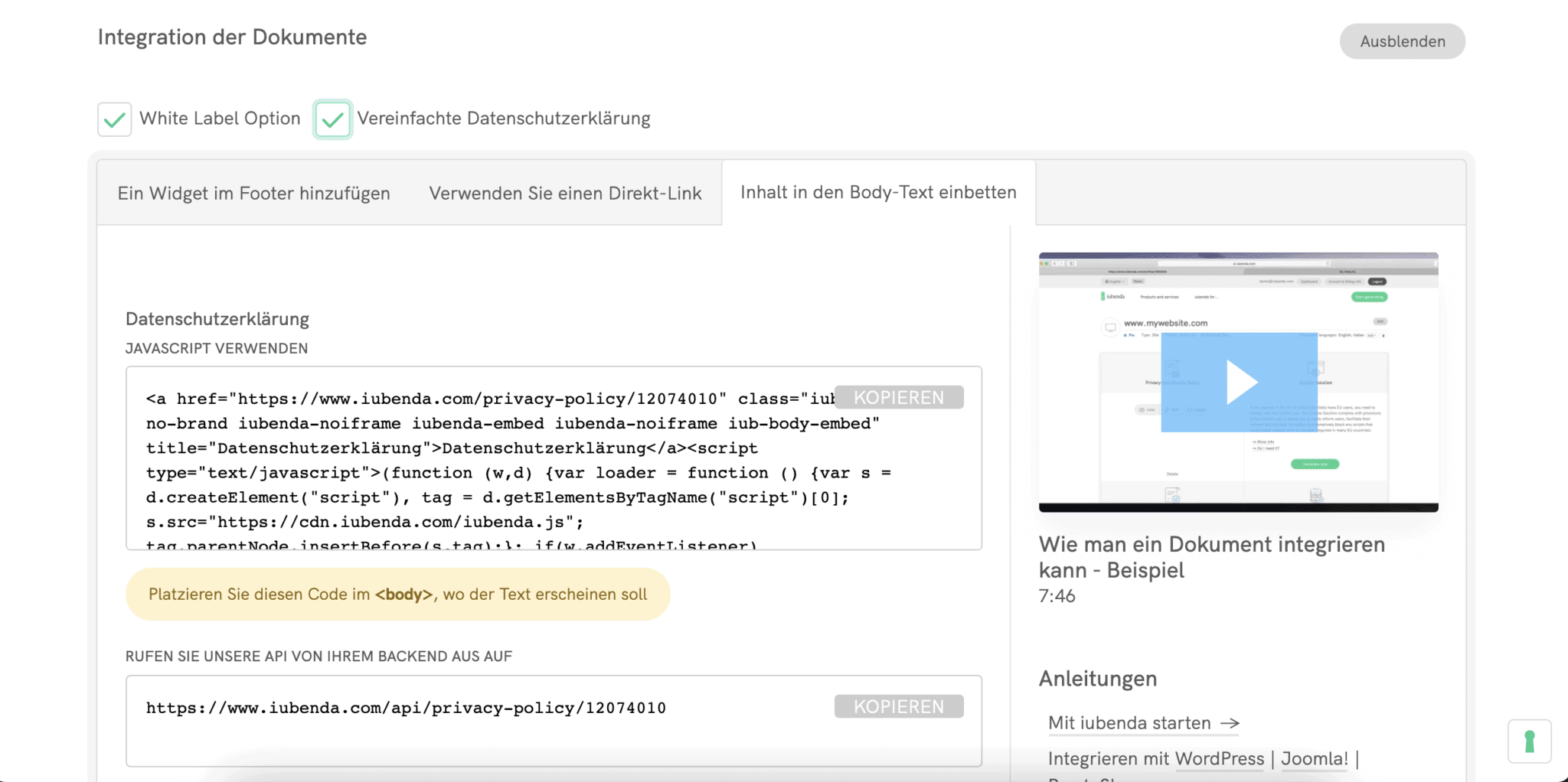This screenshot has width=1568, height=782.
Task: Open the WordPress integration guide link
Action: (x=1219, y=759)
